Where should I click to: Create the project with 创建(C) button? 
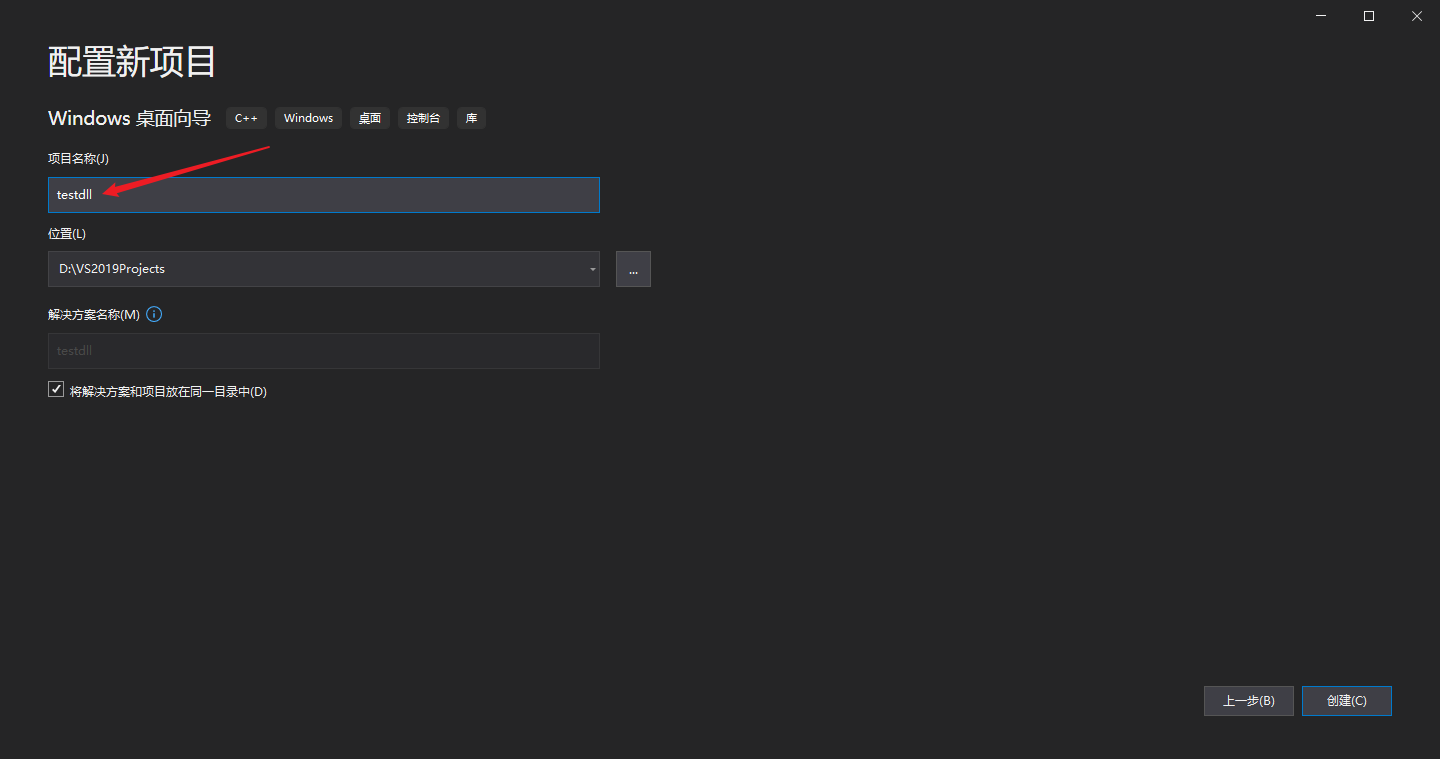pyautogui.click(x=1347, y=701)
